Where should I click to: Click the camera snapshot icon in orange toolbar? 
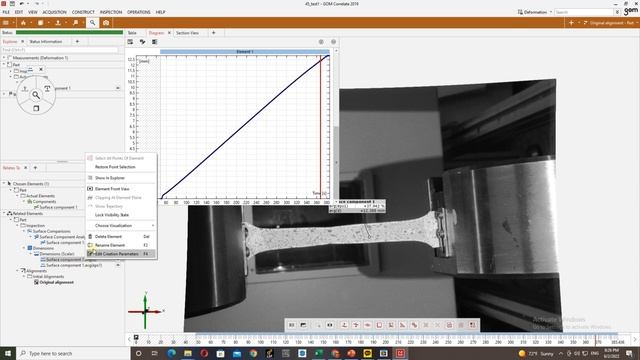click(106, 23)
